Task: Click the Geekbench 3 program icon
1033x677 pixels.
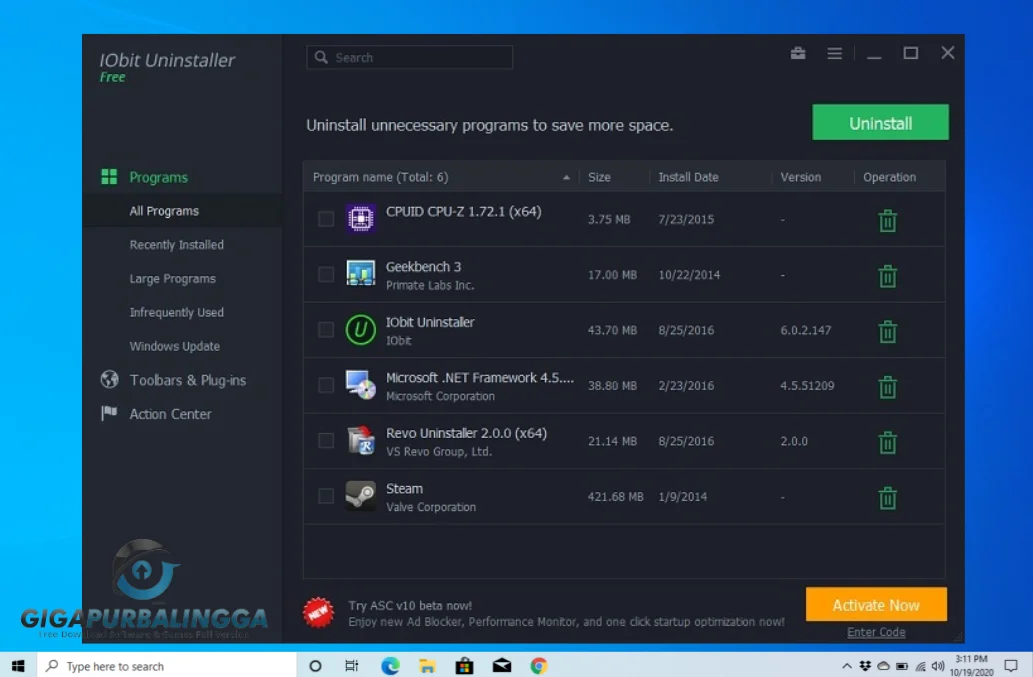Action: [x=360, y=274]
